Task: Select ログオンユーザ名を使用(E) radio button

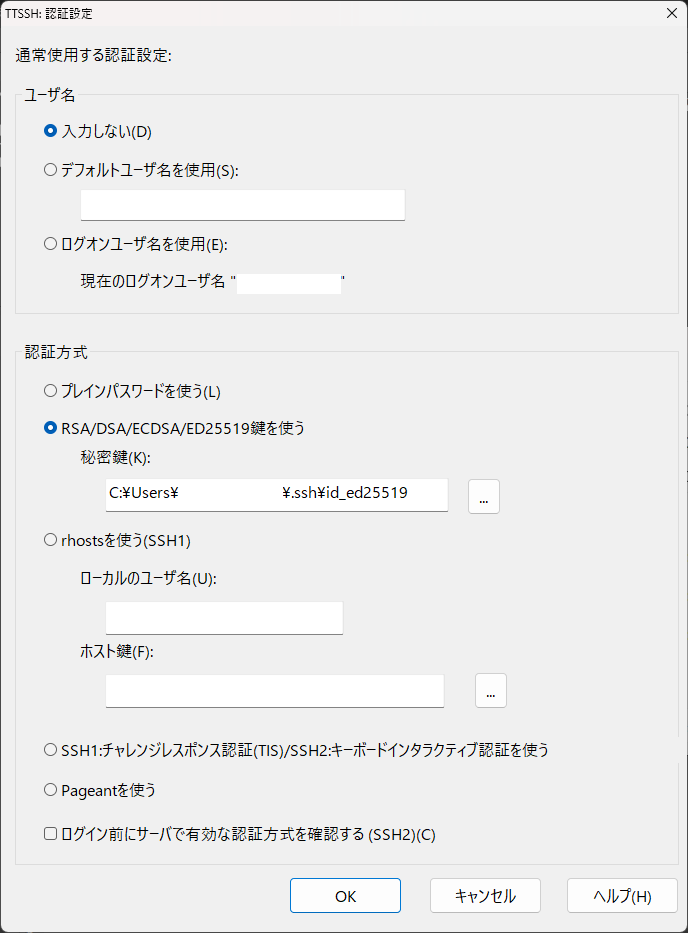Action: [x=51, y=243]
